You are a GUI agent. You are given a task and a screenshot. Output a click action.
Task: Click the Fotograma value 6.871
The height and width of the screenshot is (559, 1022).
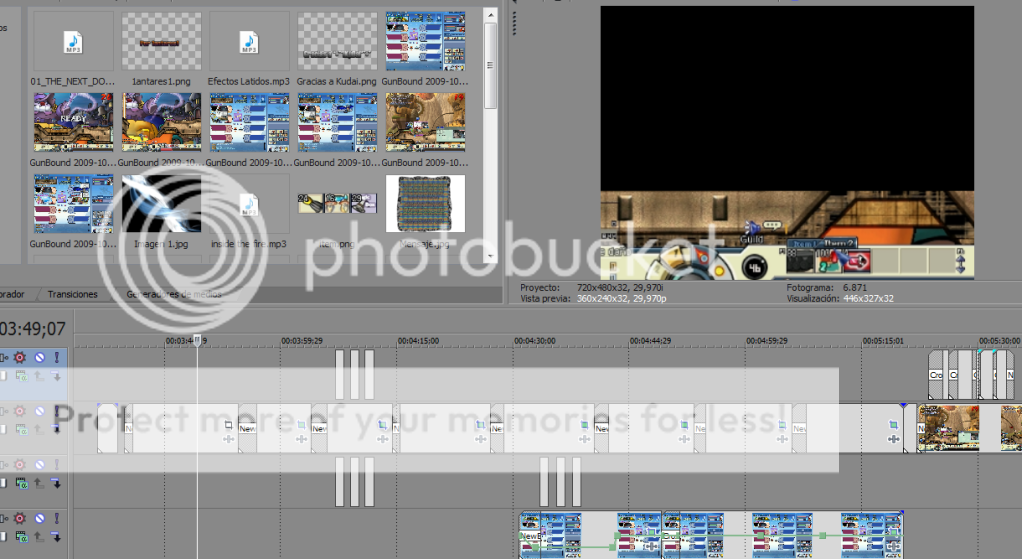click(854, 287)
